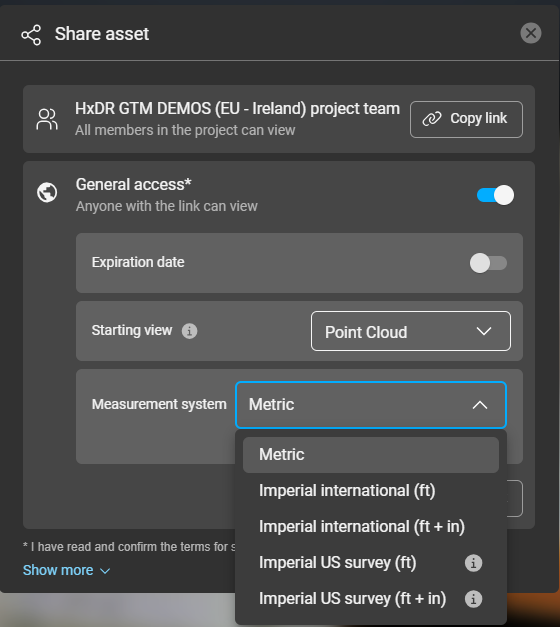
Task: Select Metric from the options list
Action: tap(371, 455)
